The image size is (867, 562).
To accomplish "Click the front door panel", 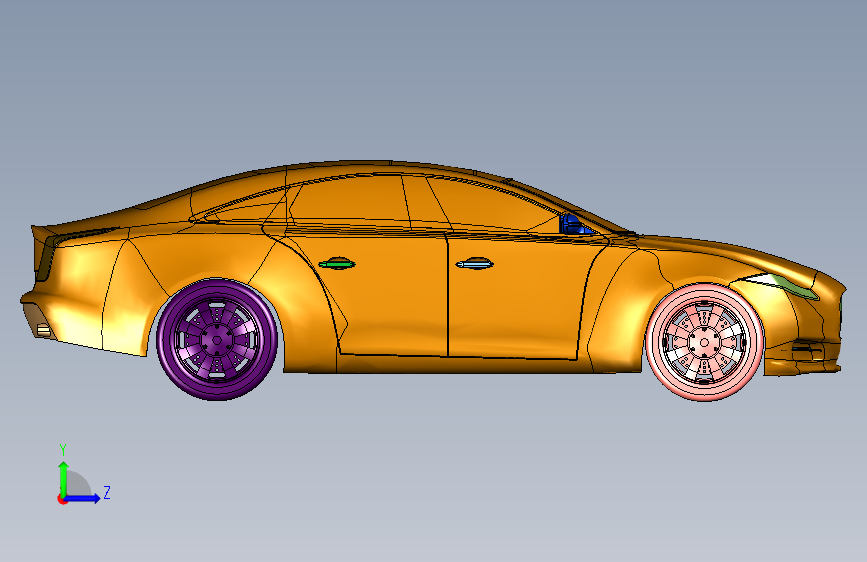I will 514,299.
